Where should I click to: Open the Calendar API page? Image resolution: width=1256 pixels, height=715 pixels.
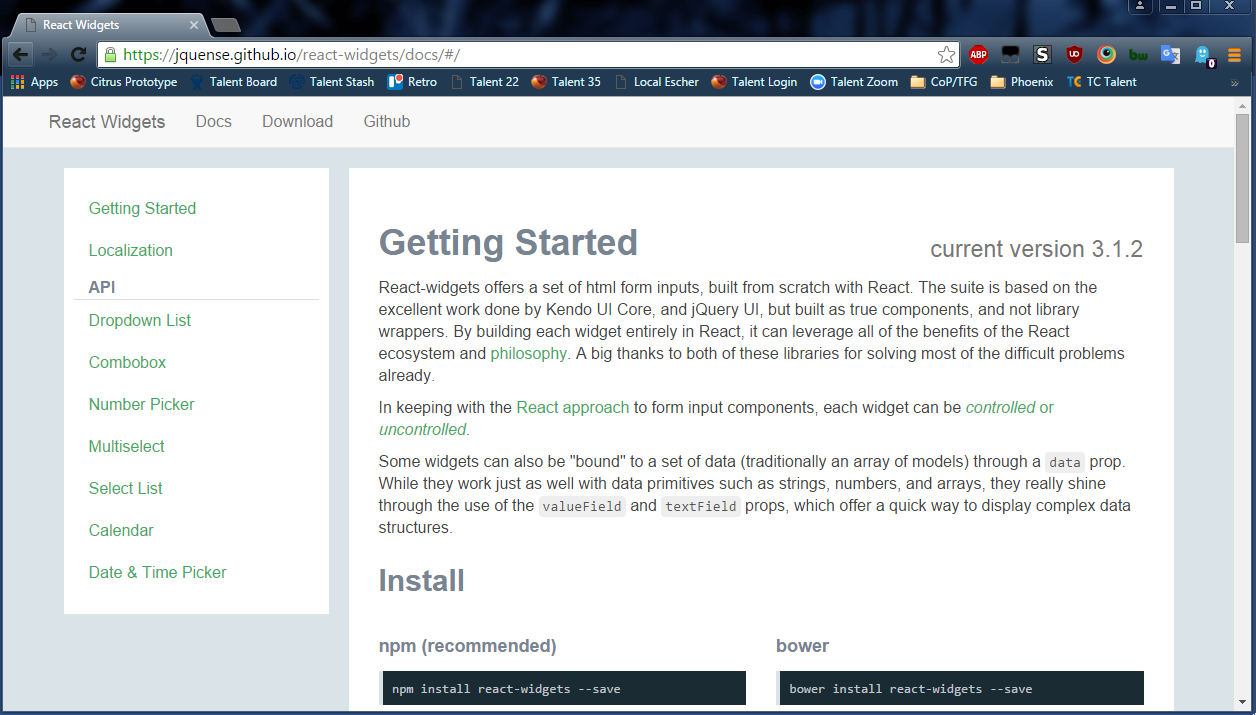121,530
